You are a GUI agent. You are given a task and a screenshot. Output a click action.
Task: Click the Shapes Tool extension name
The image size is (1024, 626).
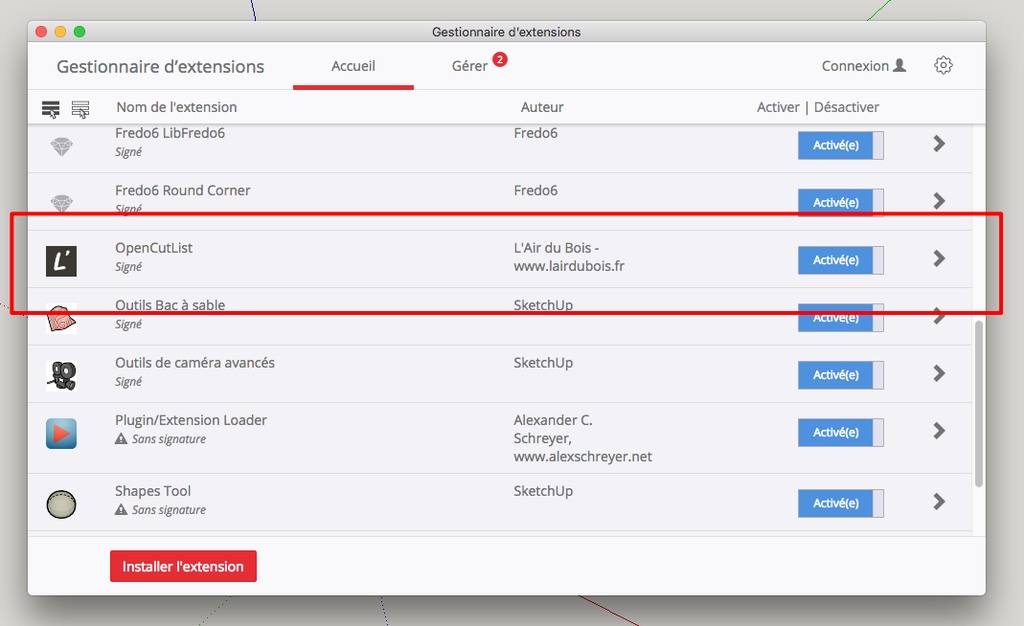pyautogui.click(x=153, y=491)
